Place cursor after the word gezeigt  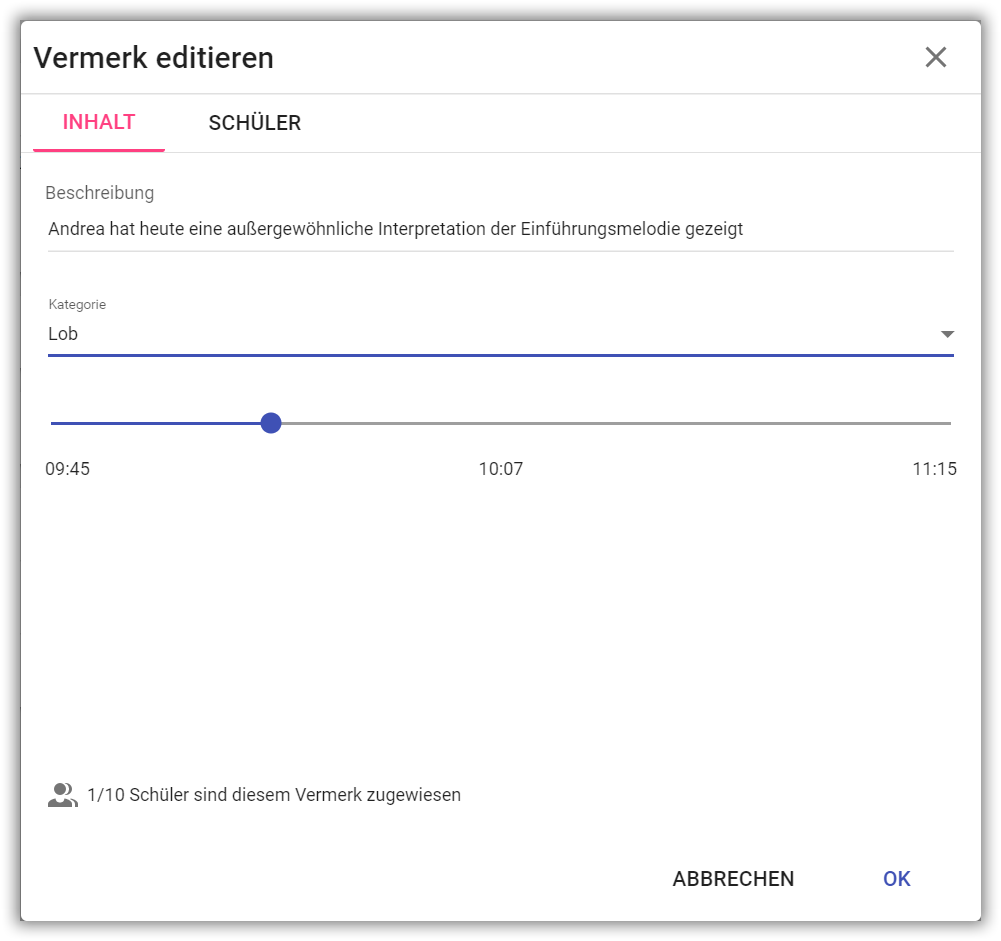746,229
